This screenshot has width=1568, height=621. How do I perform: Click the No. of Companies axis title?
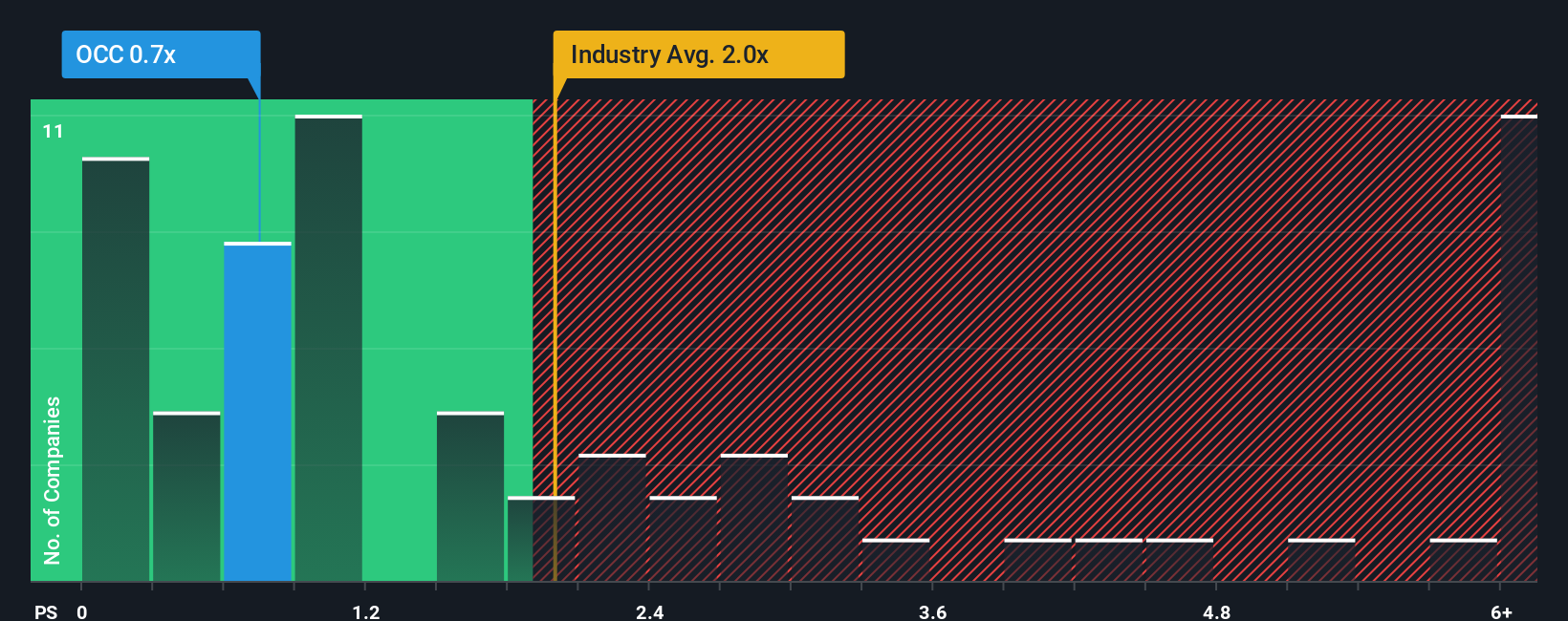53,480
